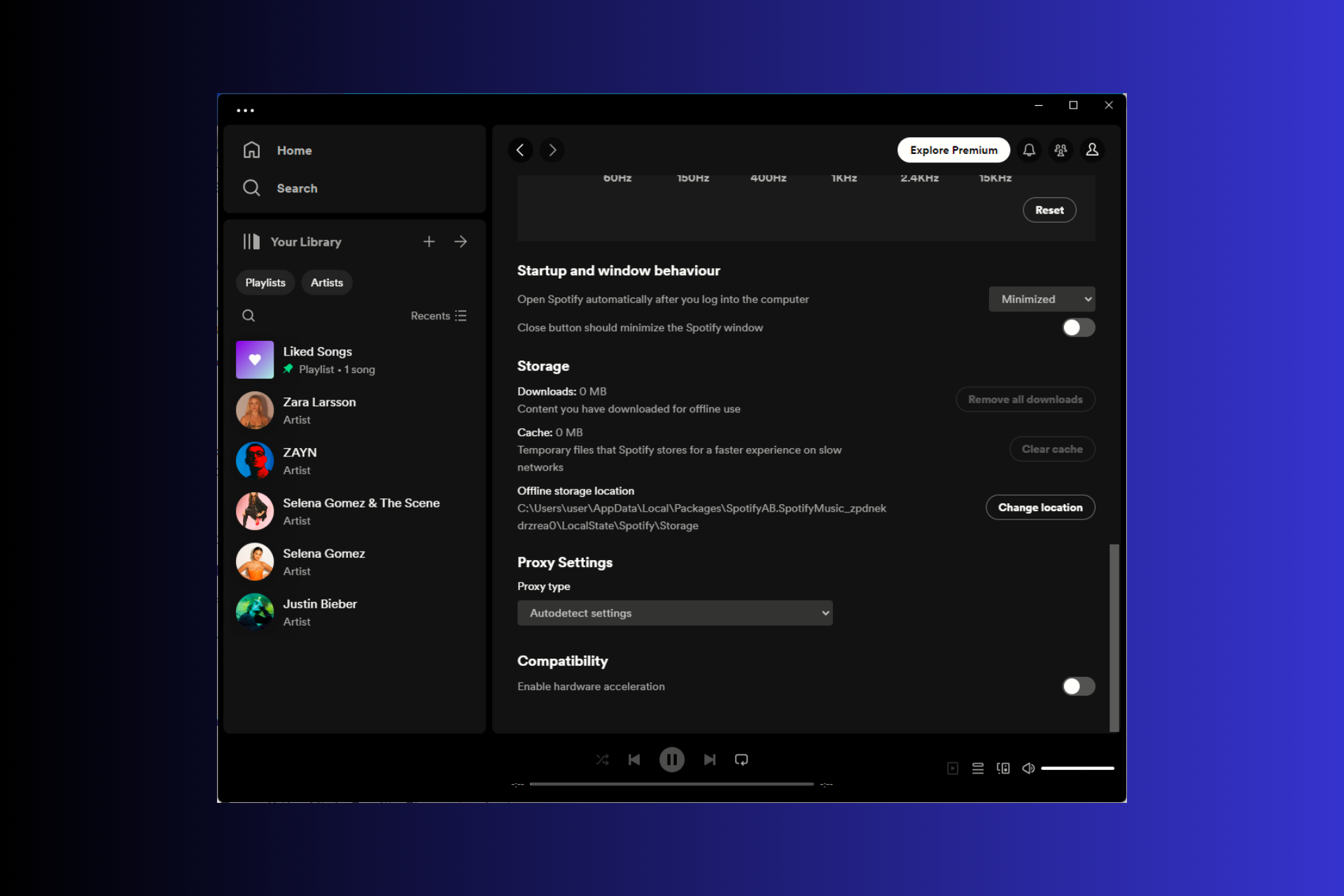Toggle shuffle playback
This screenshot has height=896, width=1344.
[x=602, y=759]
